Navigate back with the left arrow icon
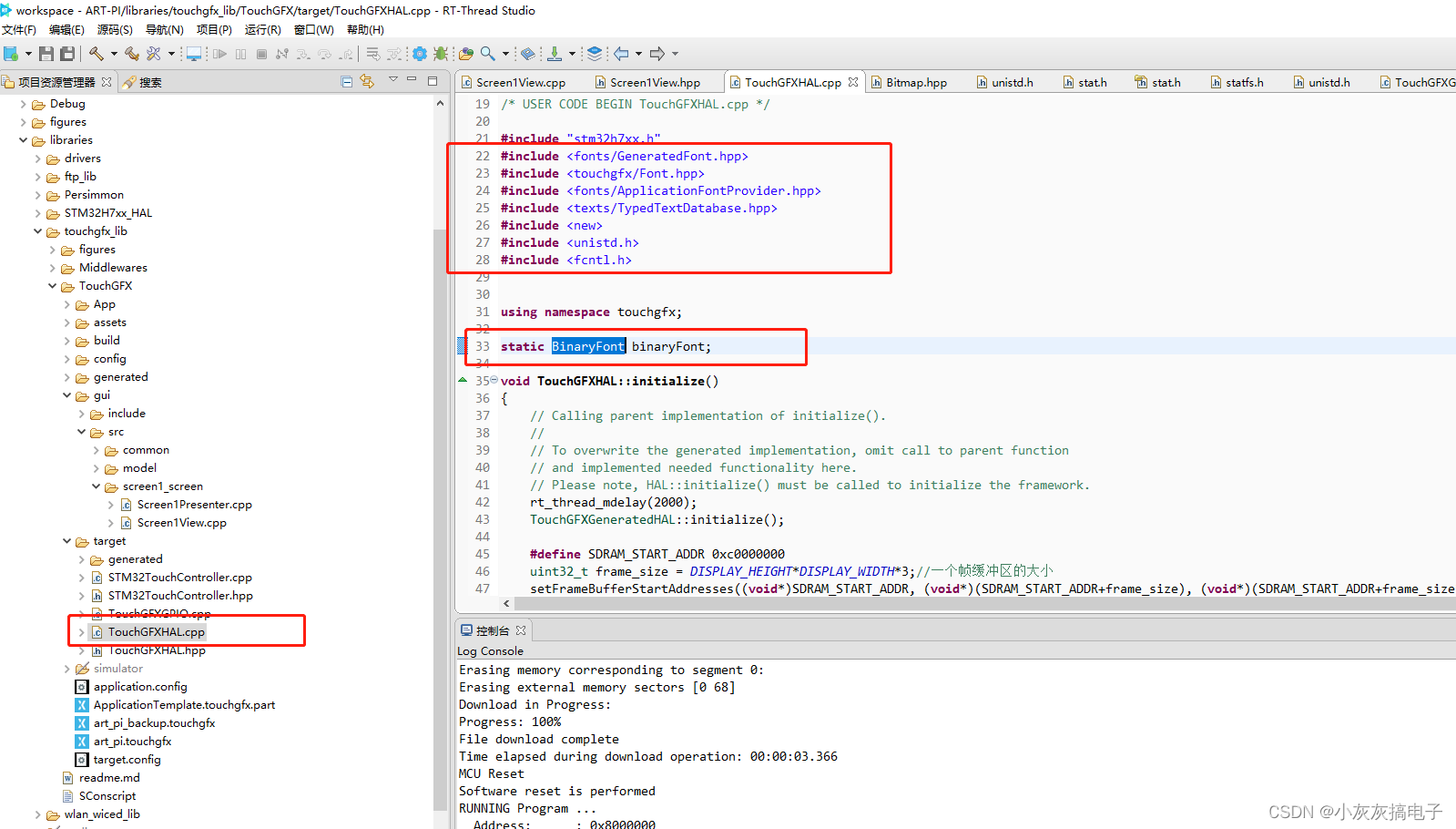The height and width of the screenshot is (829, 1456). pos(622,54)
